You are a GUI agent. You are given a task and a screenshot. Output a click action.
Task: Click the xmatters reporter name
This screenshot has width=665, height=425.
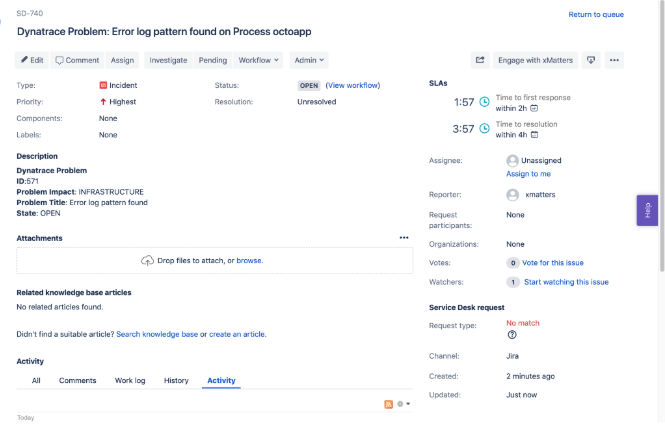click(540, 195)
